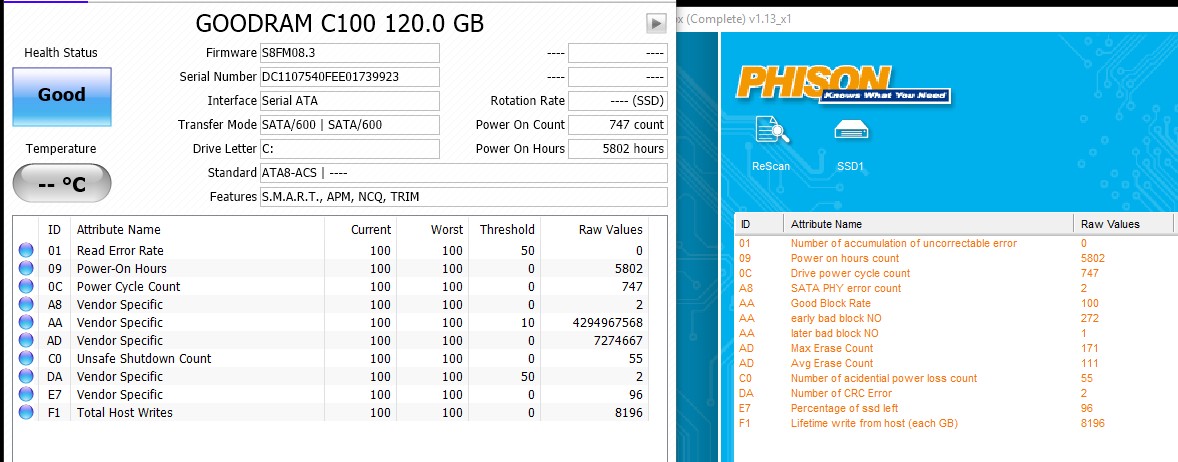Click the status orb for attribute E7
Screen dimensions: 1178x462
[26, 394]
